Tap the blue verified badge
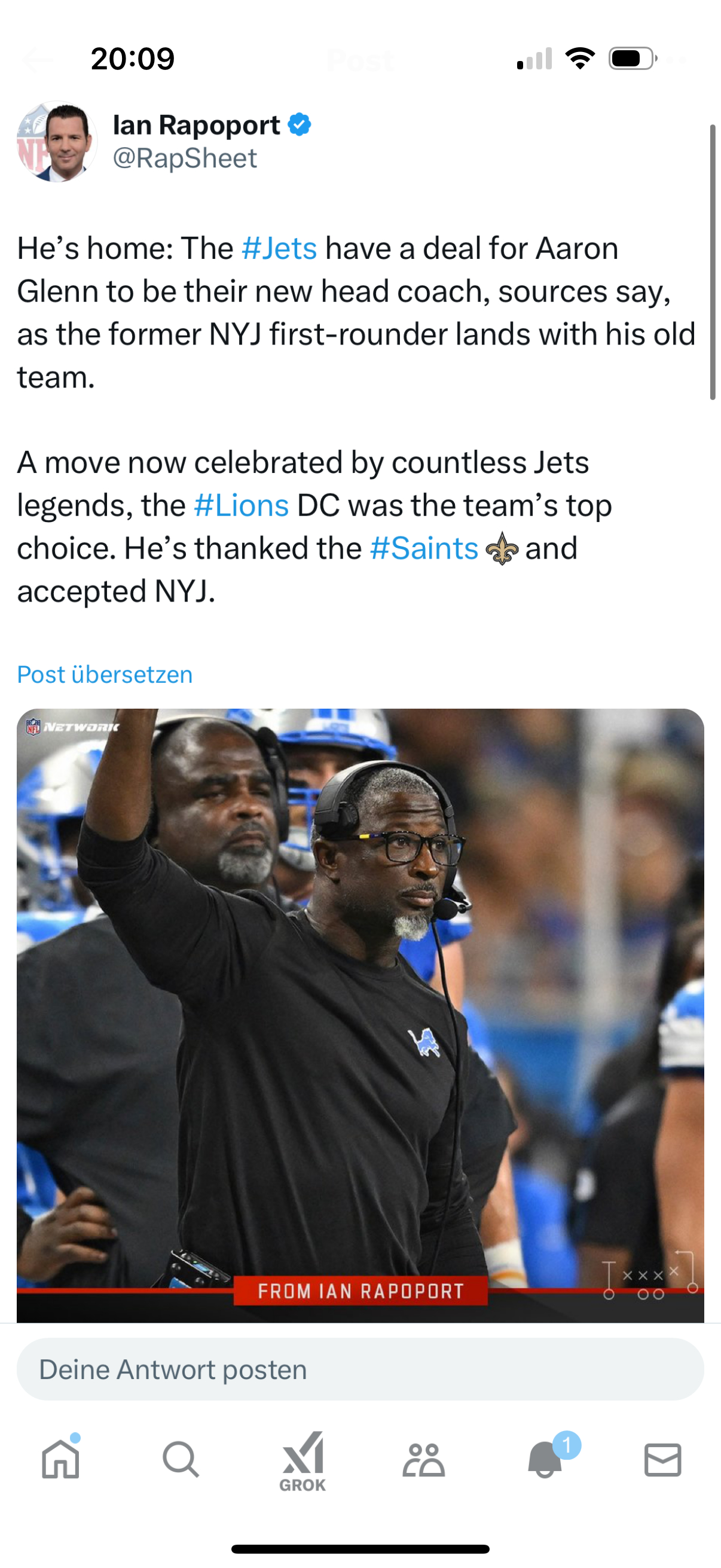Viewport: 721px width, 1568px height. pyautogui.click(x=300, y=125)
